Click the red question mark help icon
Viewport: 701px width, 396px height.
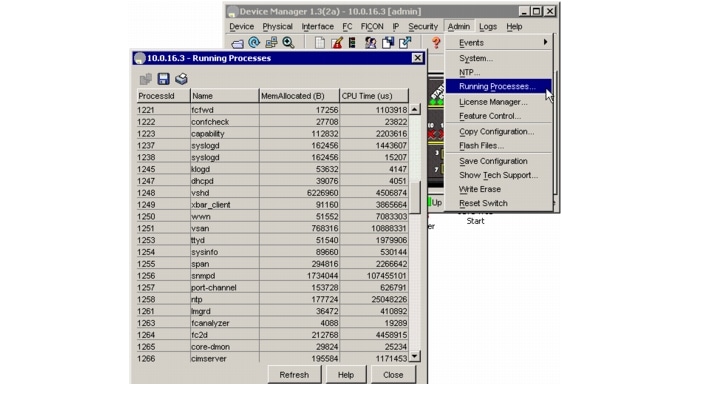click(436, 42)
